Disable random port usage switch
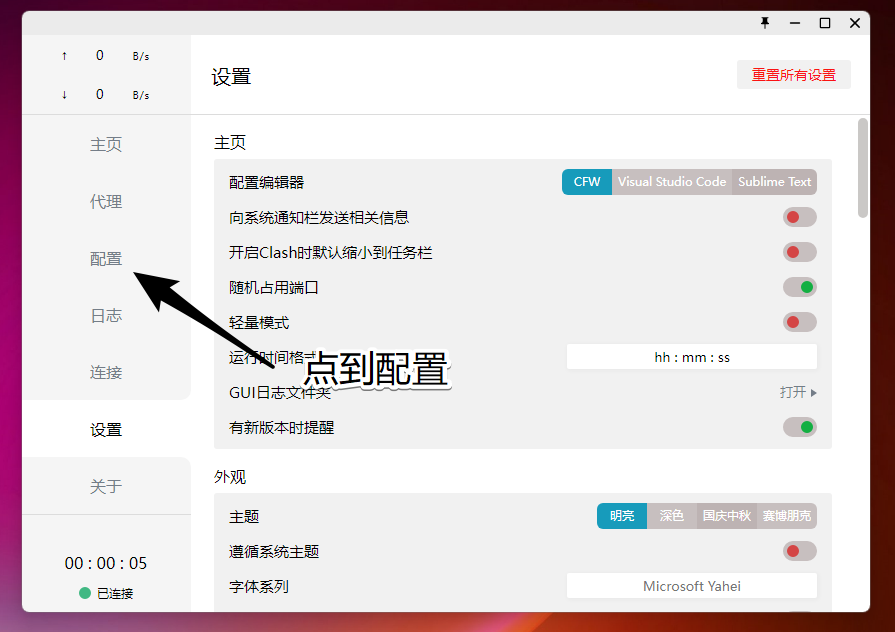 click(799, 287)
